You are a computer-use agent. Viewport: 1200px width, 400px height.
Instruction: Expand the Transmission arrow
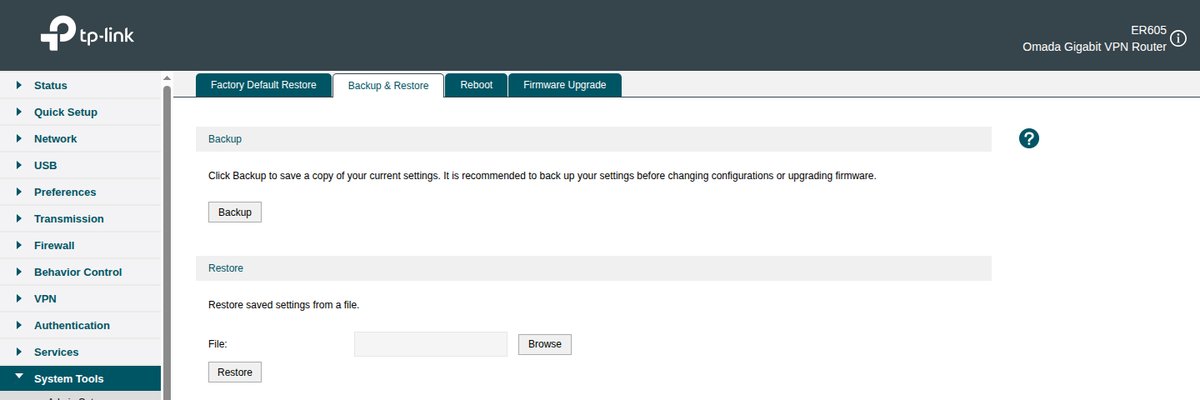[19, 218]
